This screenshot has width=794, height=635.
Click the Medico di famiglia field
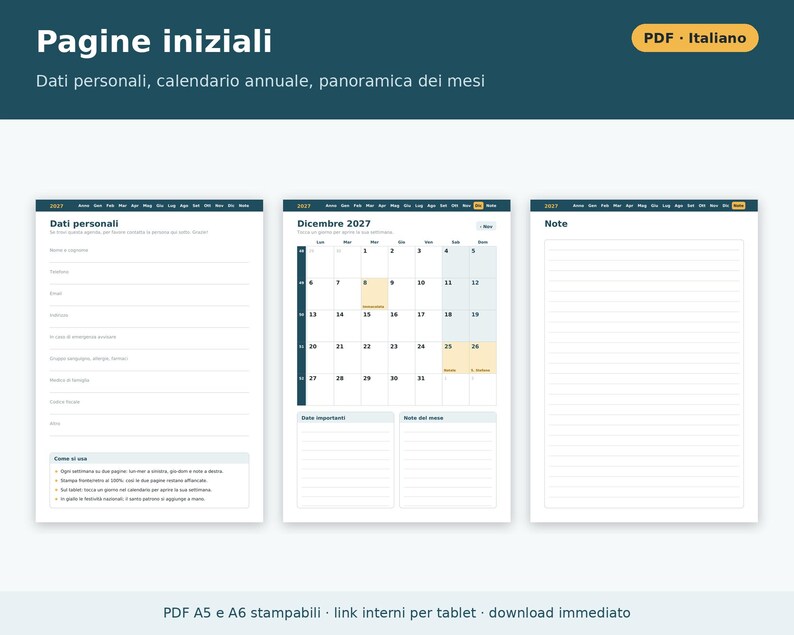coord(149,385)
